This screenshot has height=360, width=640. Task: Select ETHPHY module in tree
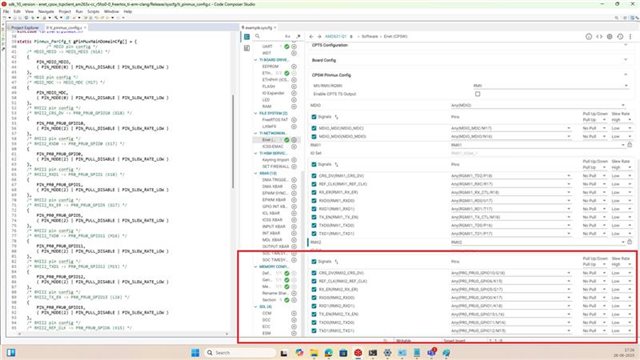pyautogui.click(x=275, y=80)
